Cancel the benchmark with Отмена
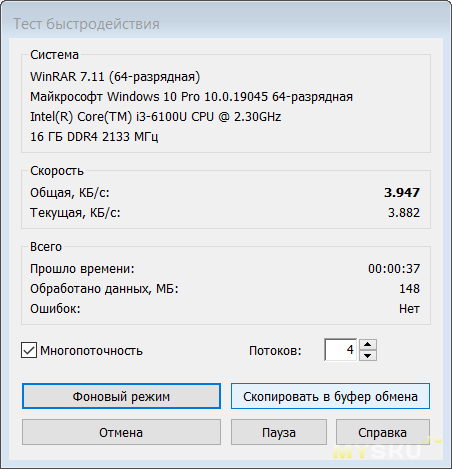The width and height of the screenshot is (452, 469). coord(121,432)
